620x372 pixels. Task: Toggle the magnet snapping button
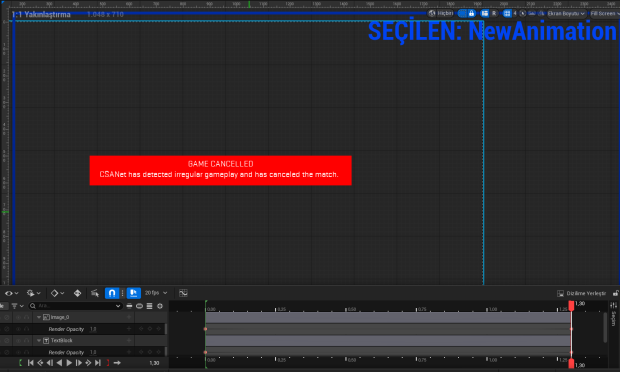coord(112,293)
